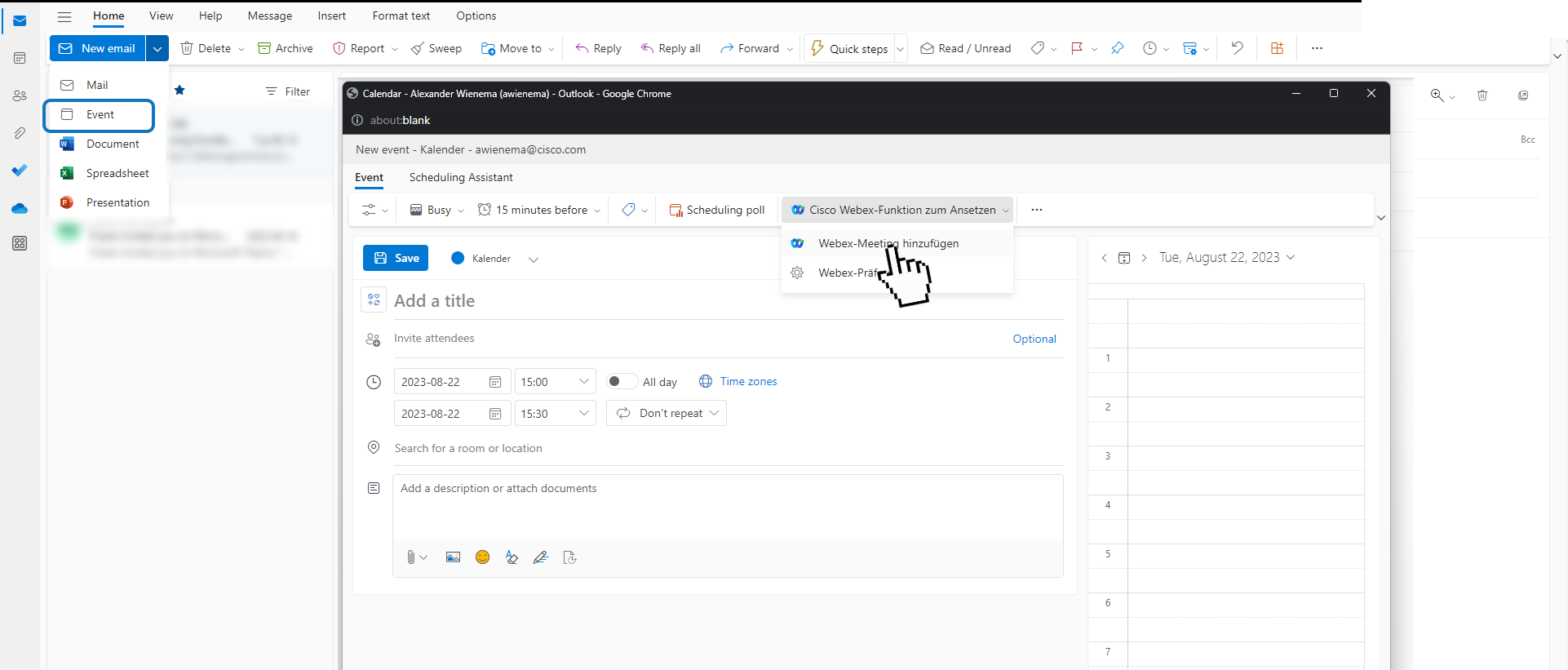Expand the New email dropdown arrow

coord(157,48)
